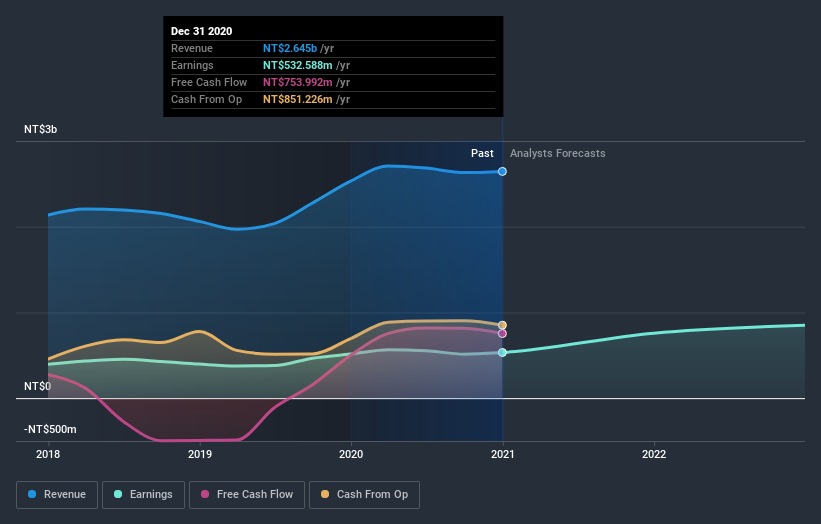Click the Free Cash Flow value NT$753.992m

click(297, 82)
